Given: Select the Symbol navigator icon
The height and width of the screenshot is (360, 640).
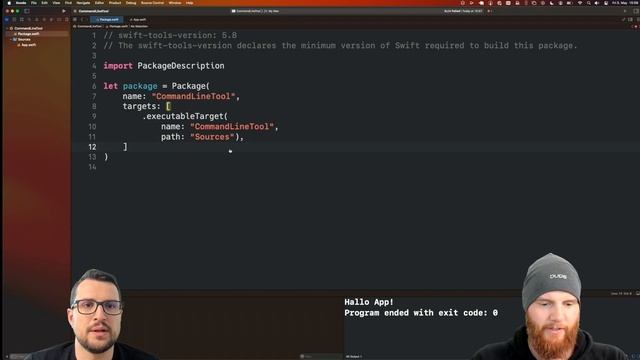Looking at the screenshot, I should pyautogui.click(x=22, y=19).
